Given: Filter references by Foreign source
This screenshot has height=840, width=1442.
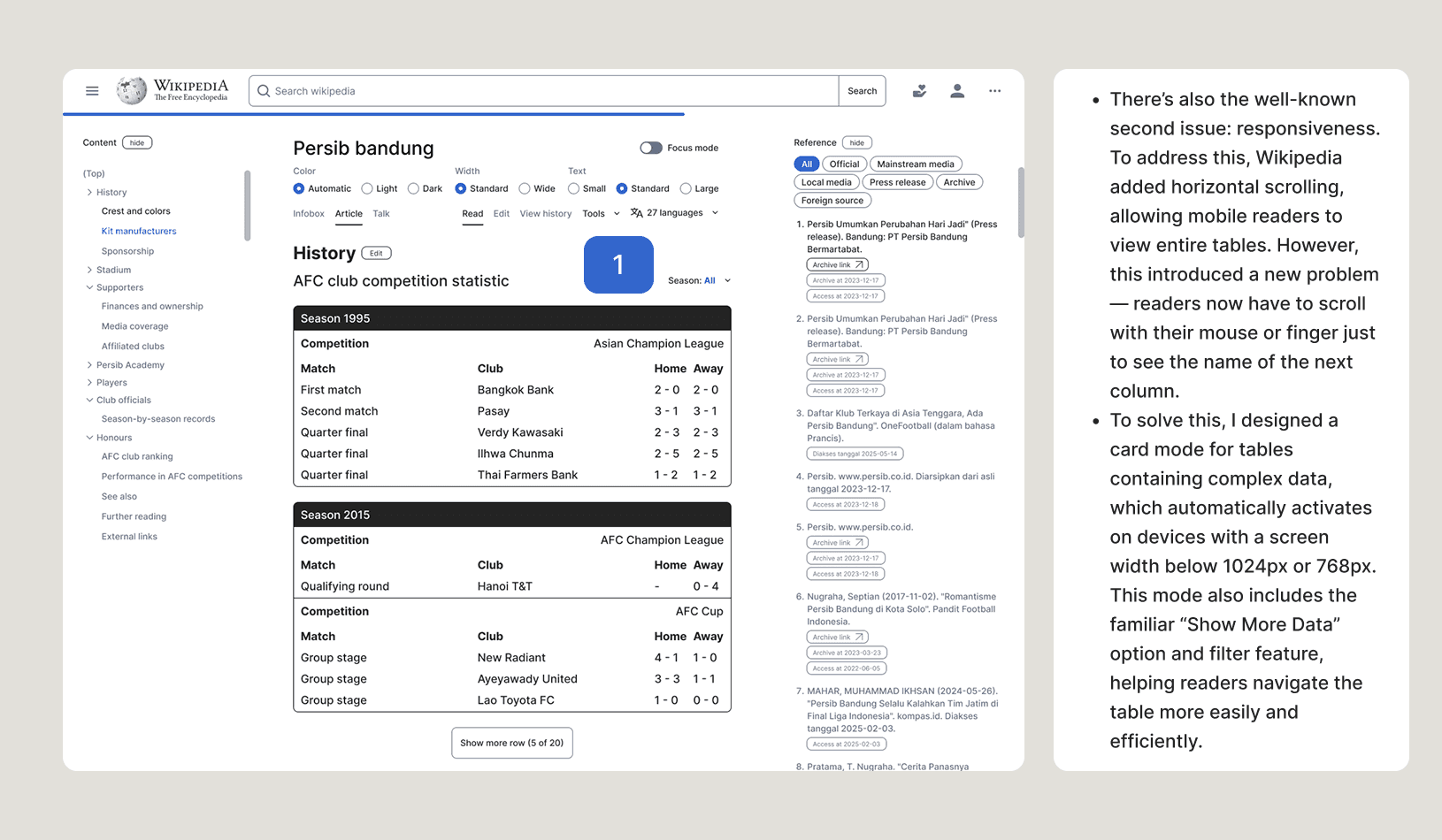Looking at the screenshot, I should click(832, 201).
